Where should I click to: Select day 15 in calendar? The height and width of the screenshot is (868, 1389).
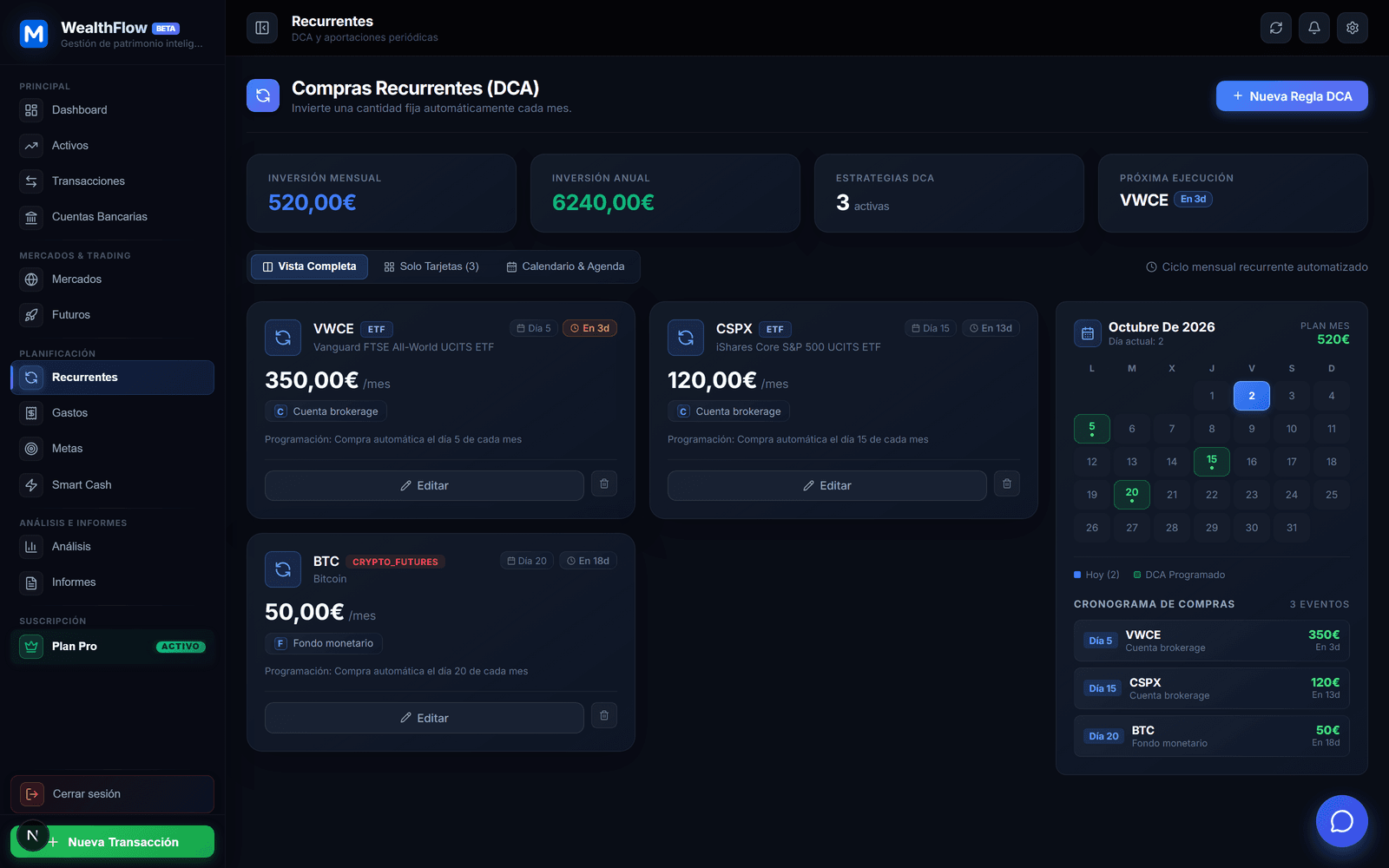click(1212, 462)
